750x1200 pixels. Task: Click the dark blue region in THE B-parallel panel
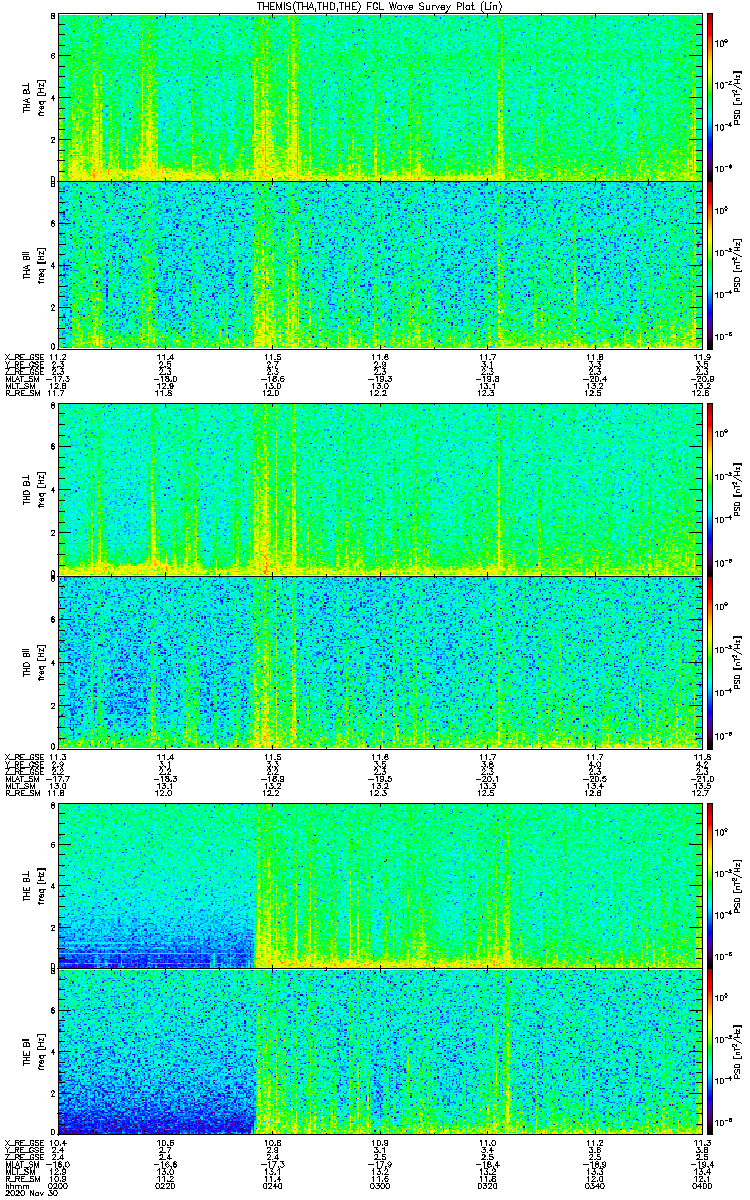click(155, 1100)
